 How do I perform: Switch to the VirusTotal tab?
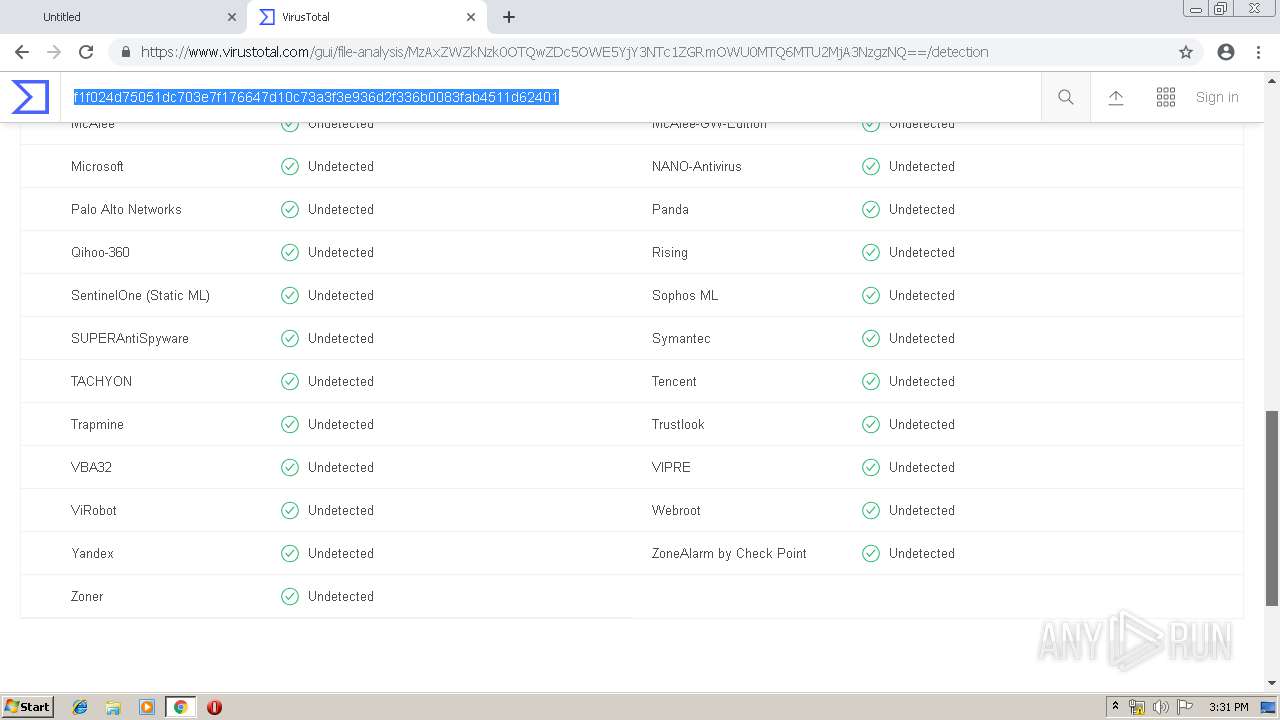coord(365,17)
